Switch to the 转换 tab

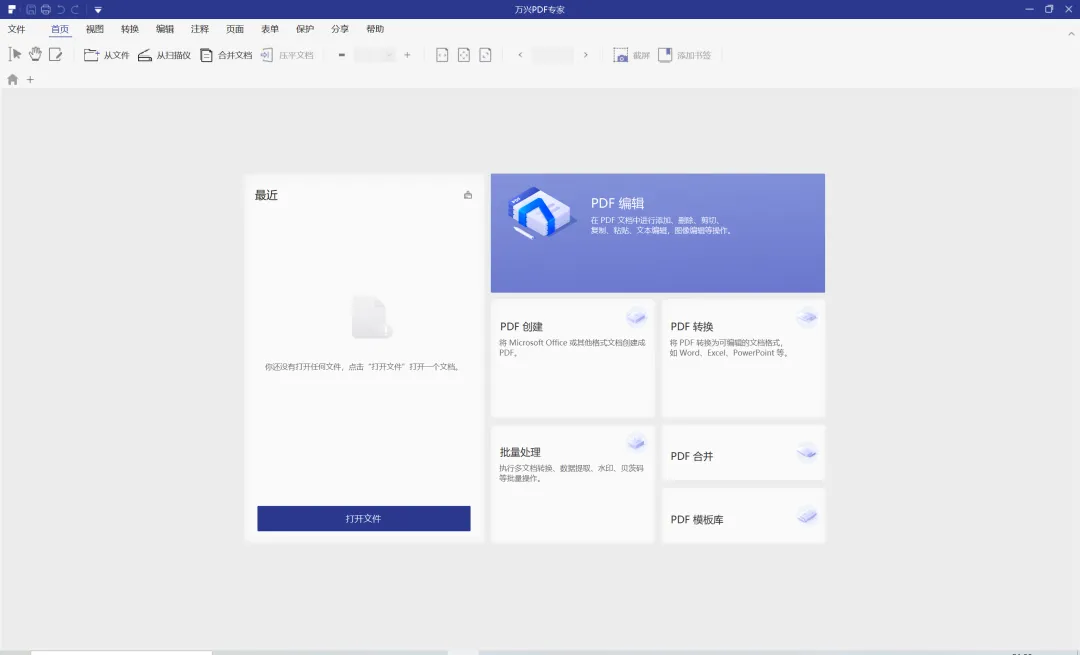click(x=130, y=29)
